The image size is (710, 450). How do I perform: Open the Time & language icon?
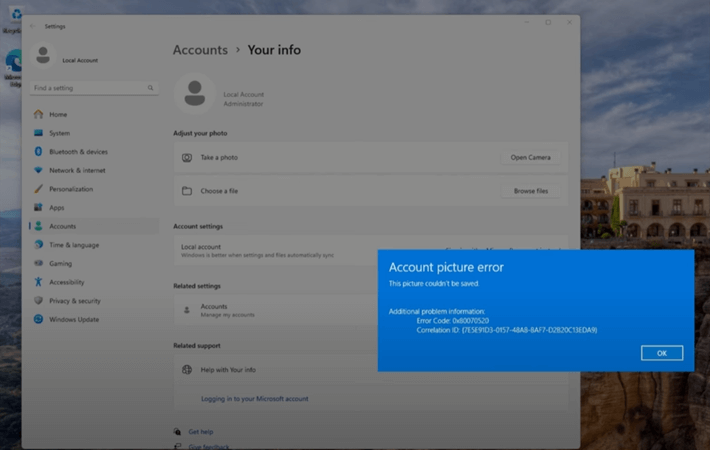[38, 244]
